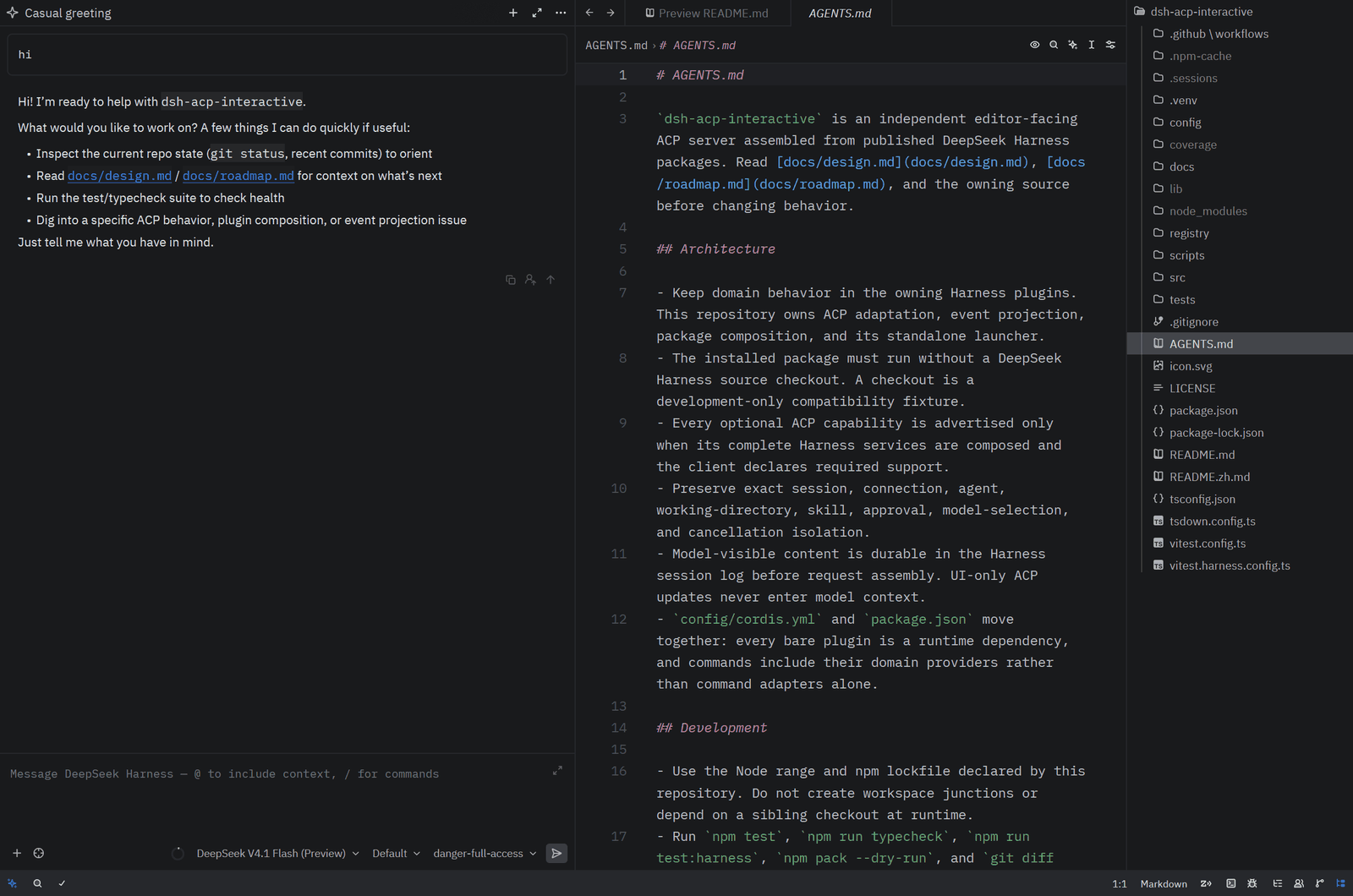This screenshot has height=896, width=1353.
Task: Copy the agent response message
Action: 511,280
